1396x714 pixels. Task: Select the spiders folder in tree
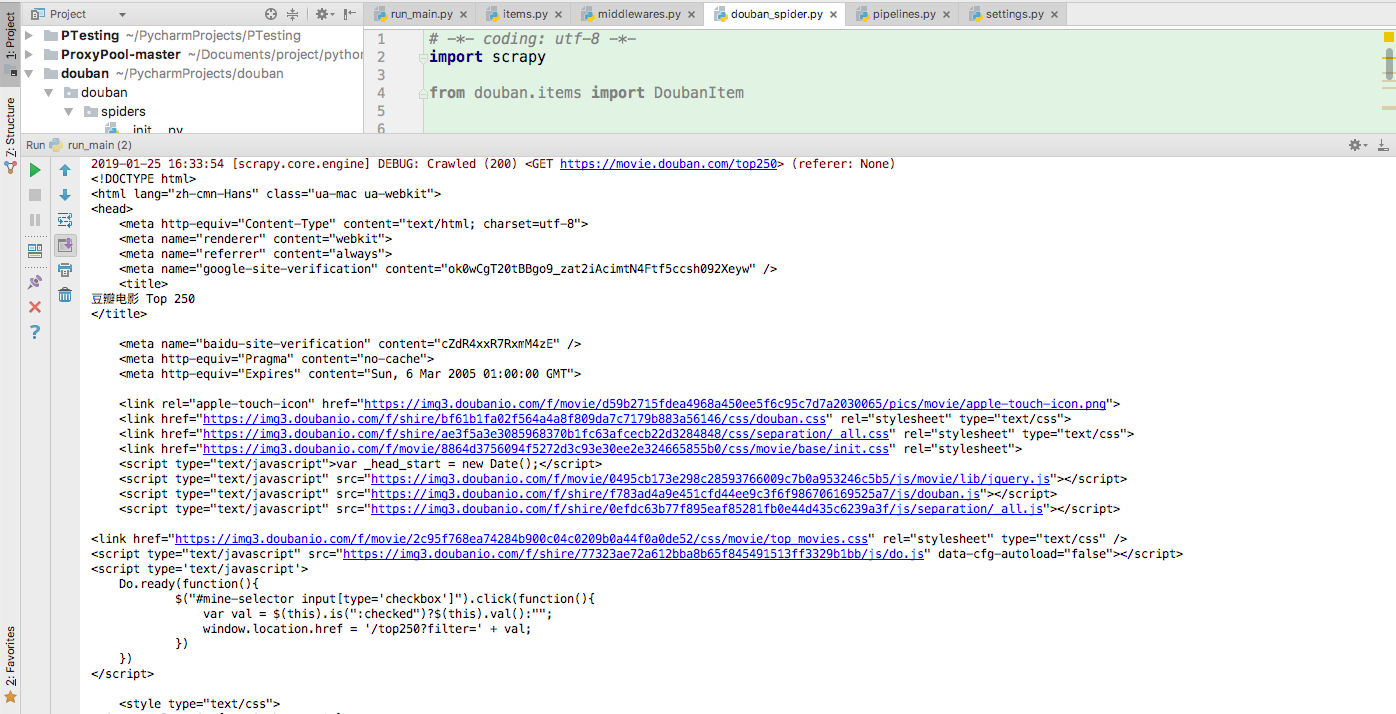[123, 111]
